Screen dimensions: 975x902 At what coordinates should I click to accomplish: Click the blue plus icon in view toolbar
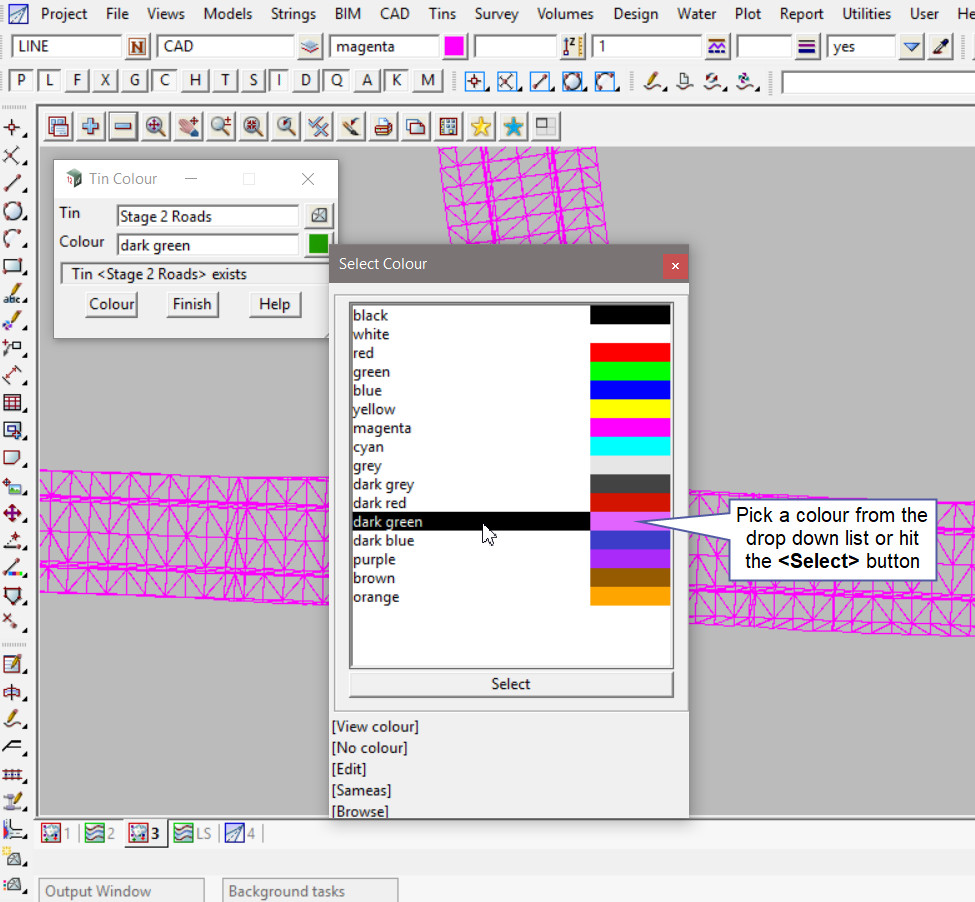[91, 126]
